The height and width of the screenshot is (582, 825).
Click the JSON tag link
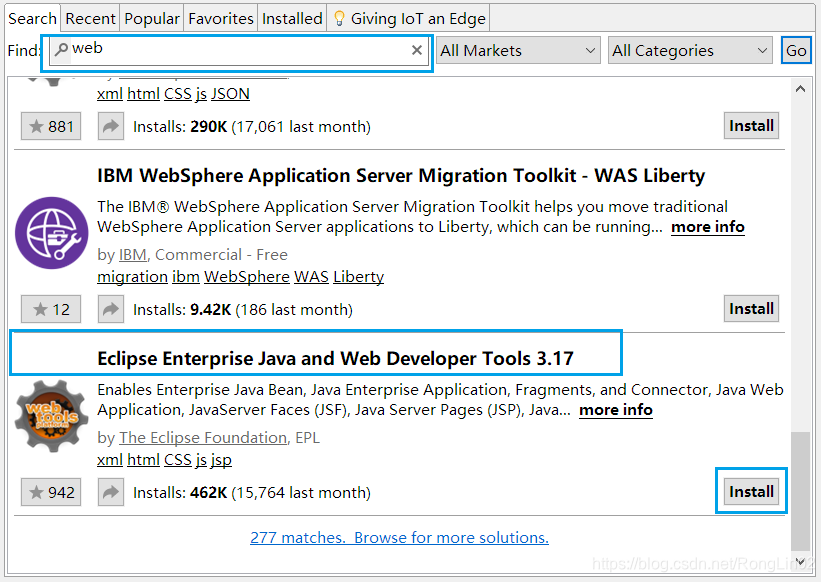click(230, 94)
